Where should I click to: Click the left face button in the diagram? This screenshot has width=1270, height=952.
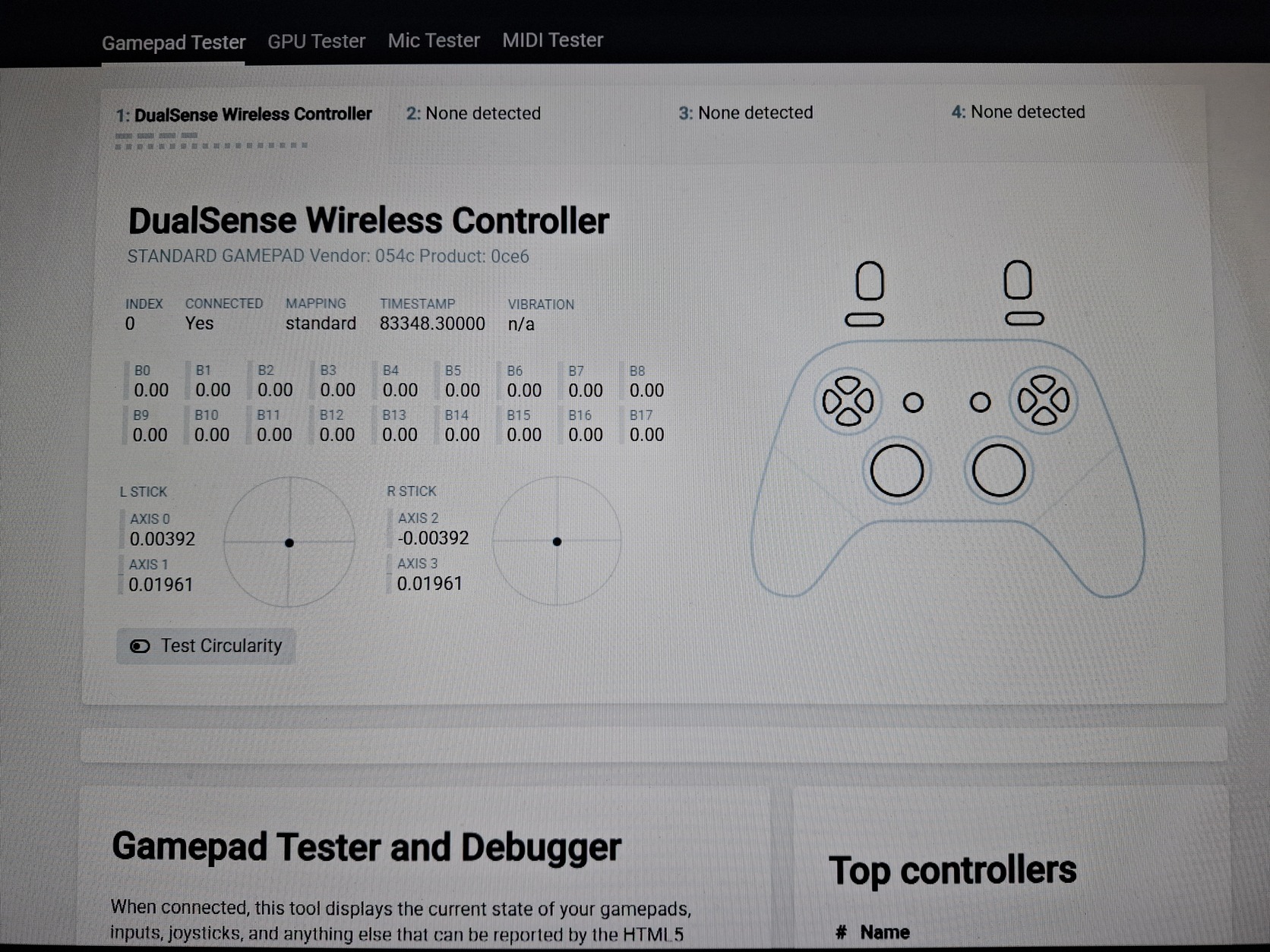click(x=1028, y=399)
